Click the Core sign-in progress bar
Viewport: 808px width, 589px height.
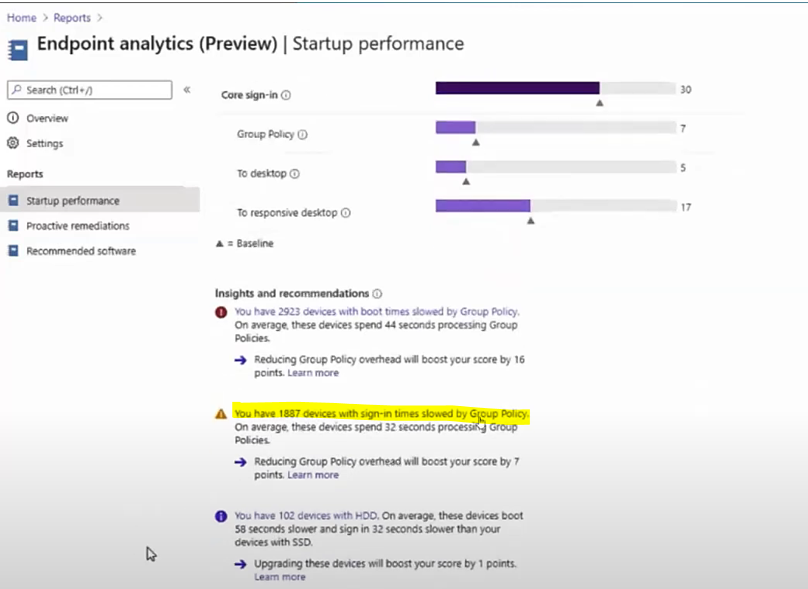(x=556, y=88)
